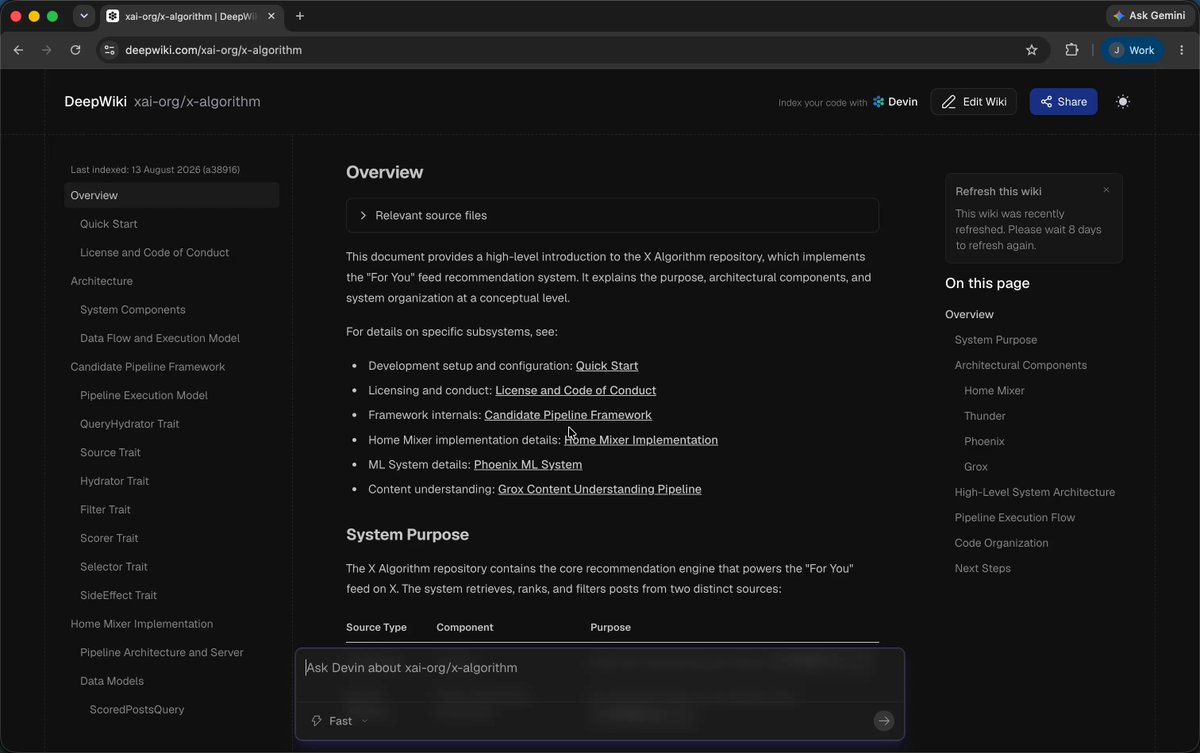
Task: Follow License and Code of Conduct body link
Action: click(x=576, y=390)
